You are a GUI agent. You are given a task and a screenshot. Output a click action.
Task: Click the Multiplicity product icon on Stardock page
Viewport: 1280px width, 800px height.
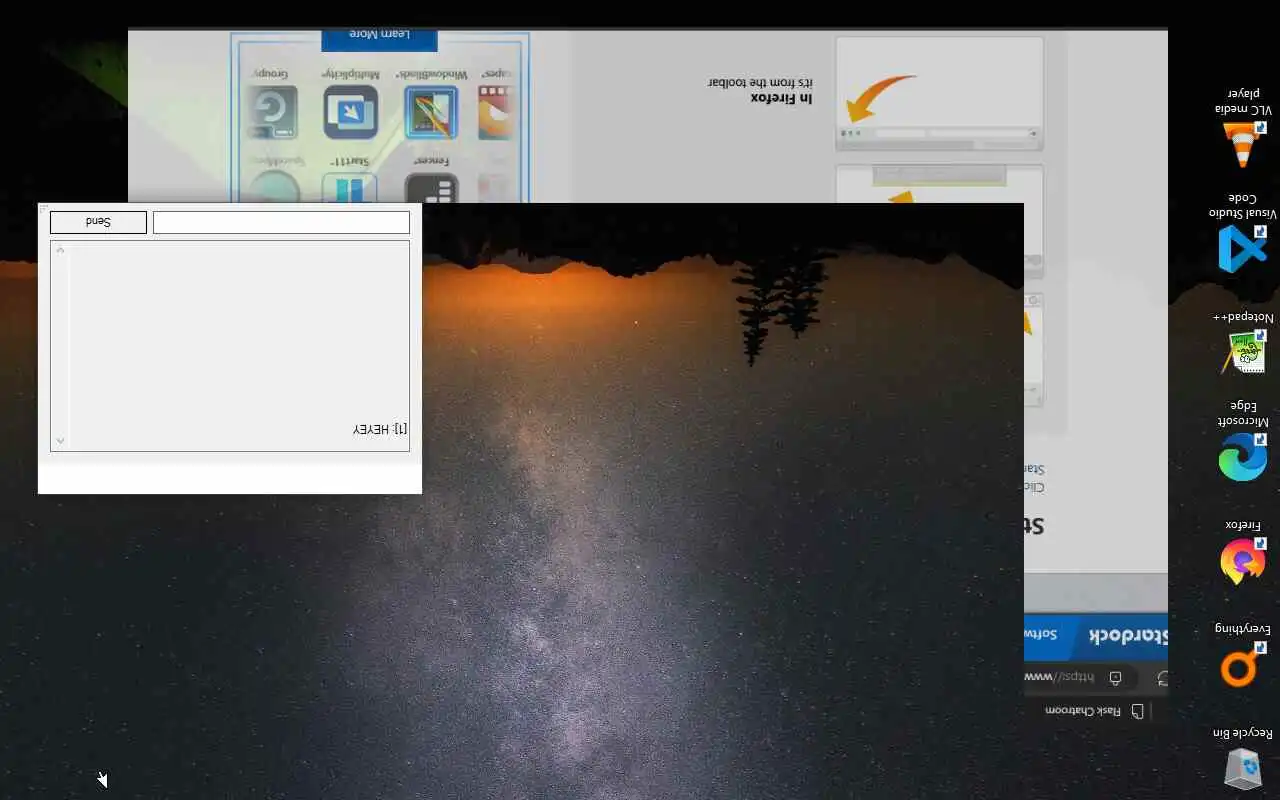pos(351,112)
